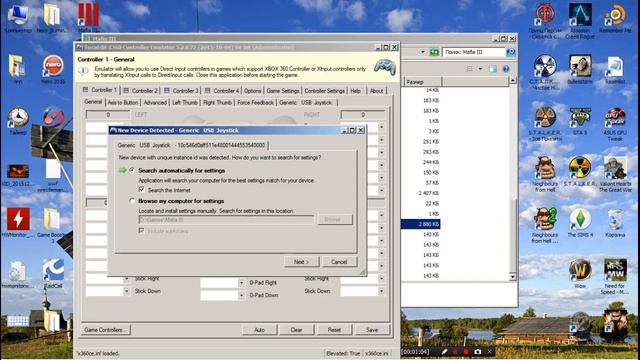The image size is (640, 360).
Task: Launch the RaidCall desktop shortcut
Action: pos(53,273)
